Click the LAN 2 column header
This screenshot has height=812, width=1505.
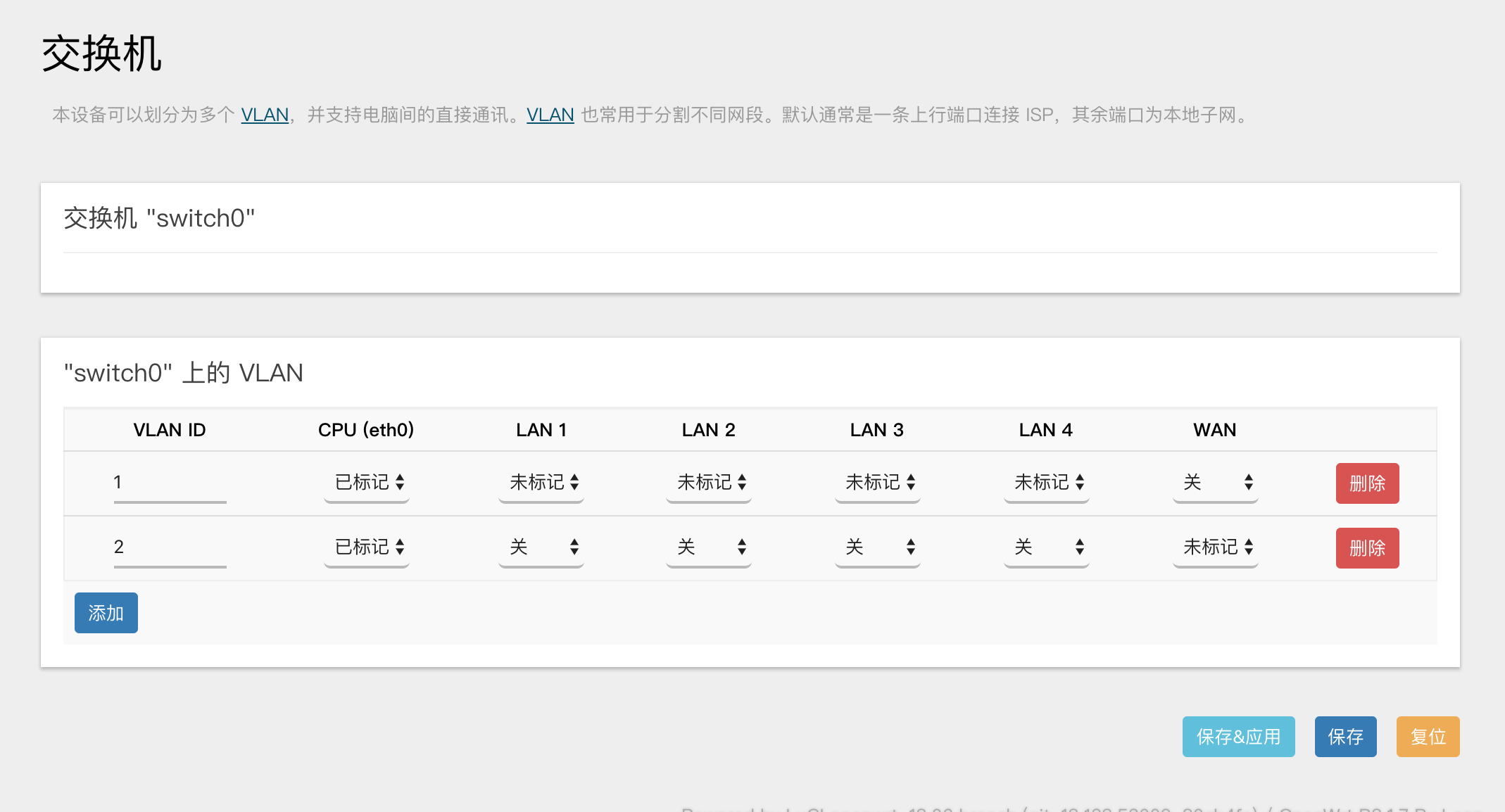709,430
